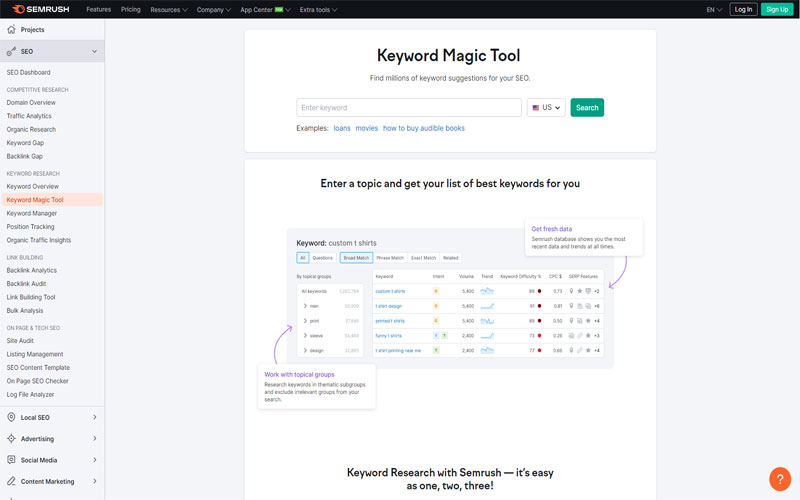800x500 pixels.
Task: Open Organic Traffic Insights in sidebar
Action: pyautogui.click(x=39, y=240)
